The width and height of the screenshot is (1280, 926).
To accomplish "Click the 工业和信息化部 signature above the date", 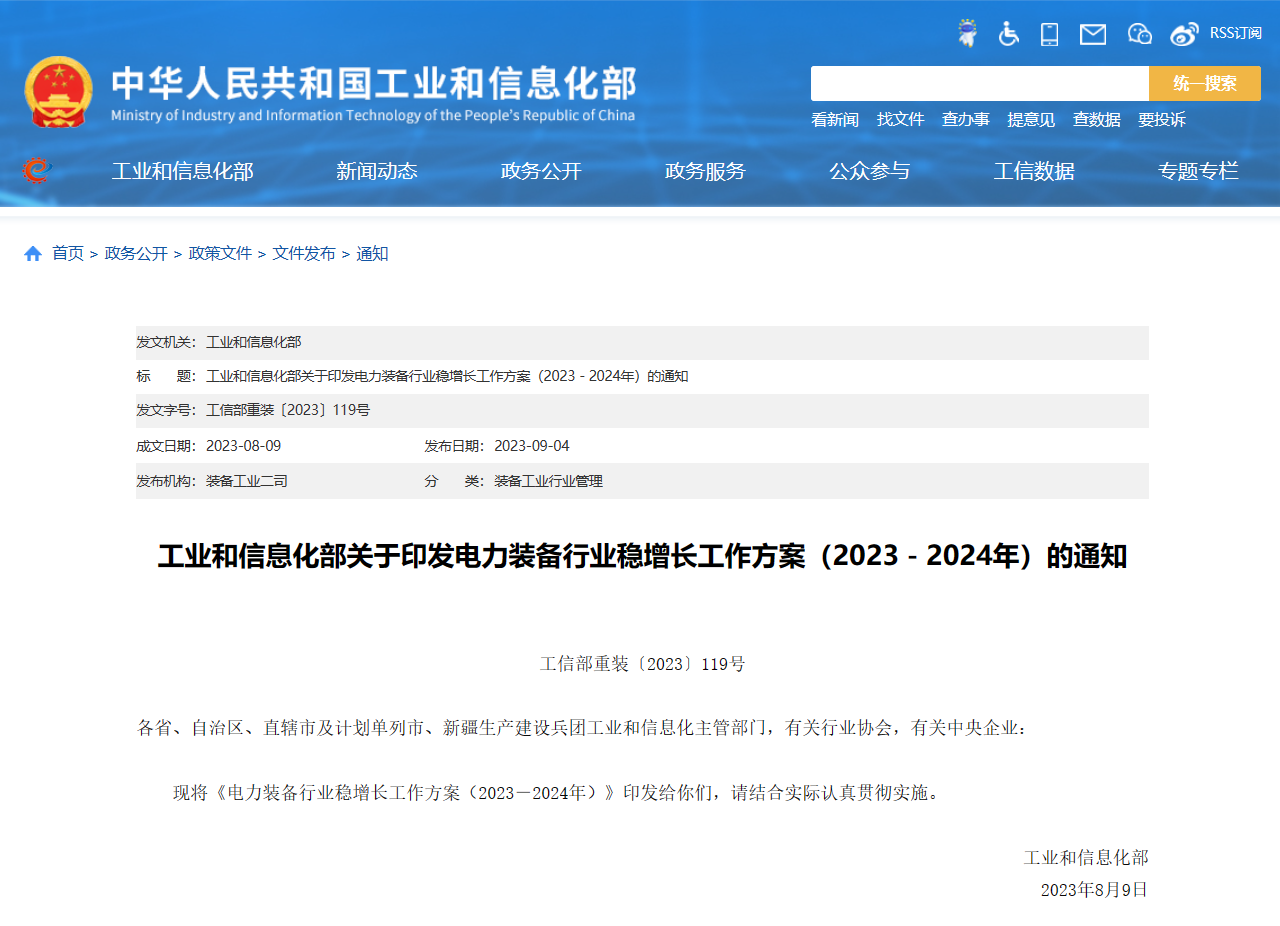I will click(x=1086, y=858).
